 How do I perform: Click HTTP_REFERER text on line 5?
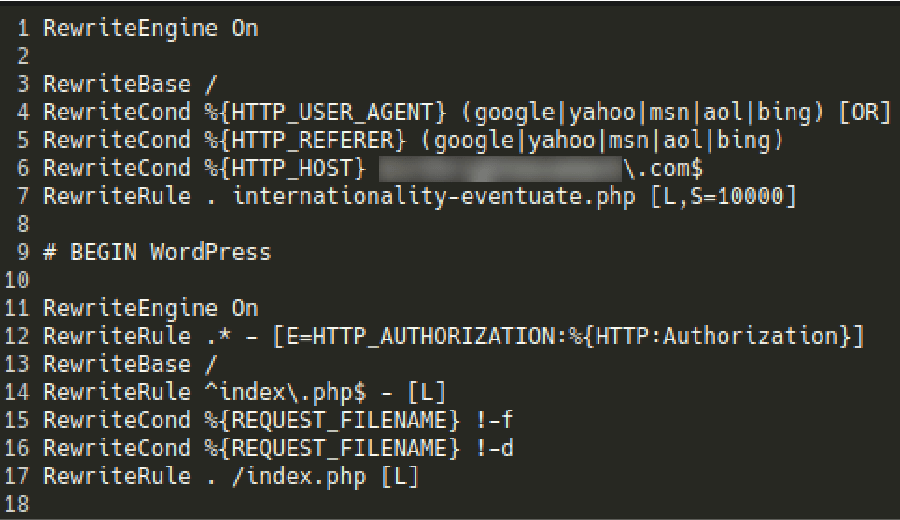pos(305,141)
